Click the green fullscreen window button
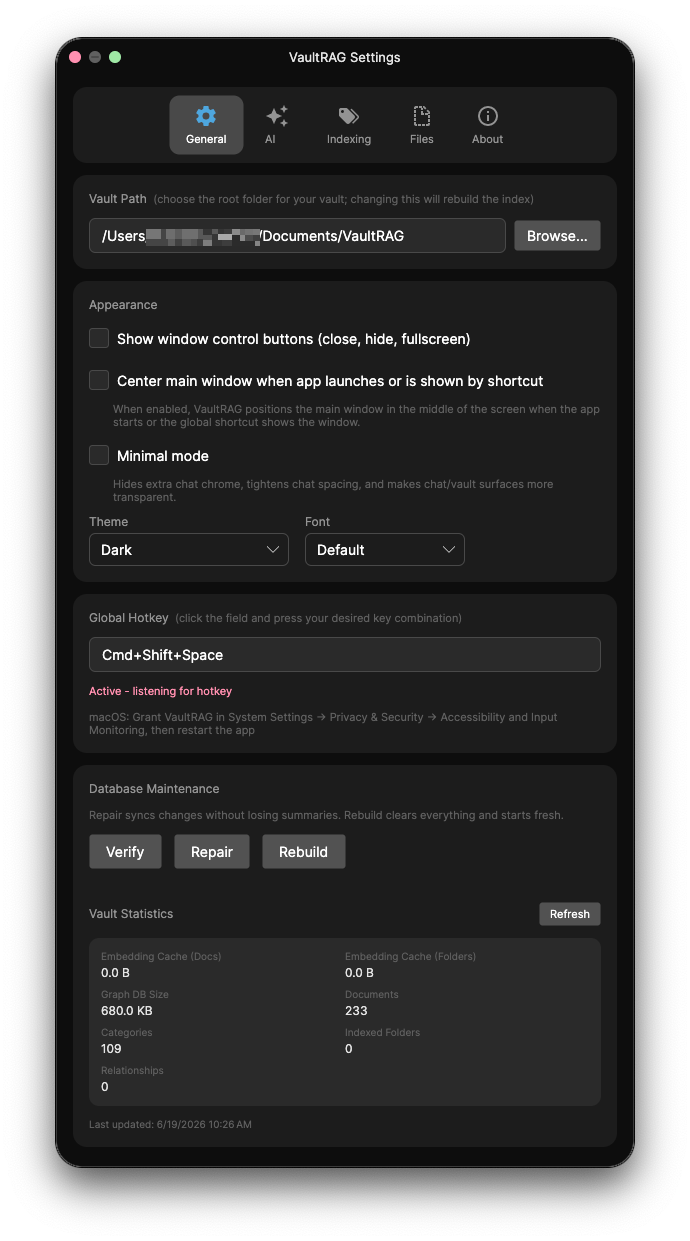690x1241 pixels. [115, 57]
